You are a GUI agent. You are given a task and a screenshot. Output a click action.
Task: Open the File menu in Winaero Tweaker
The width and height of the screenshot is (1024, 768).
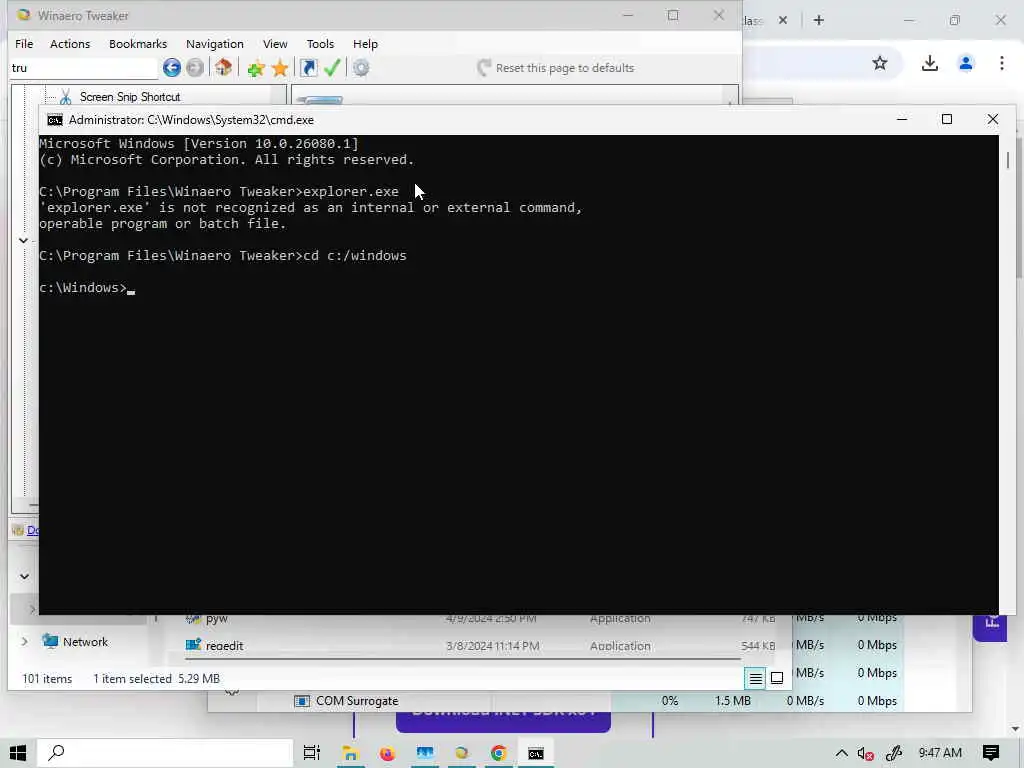pos(24,44)
